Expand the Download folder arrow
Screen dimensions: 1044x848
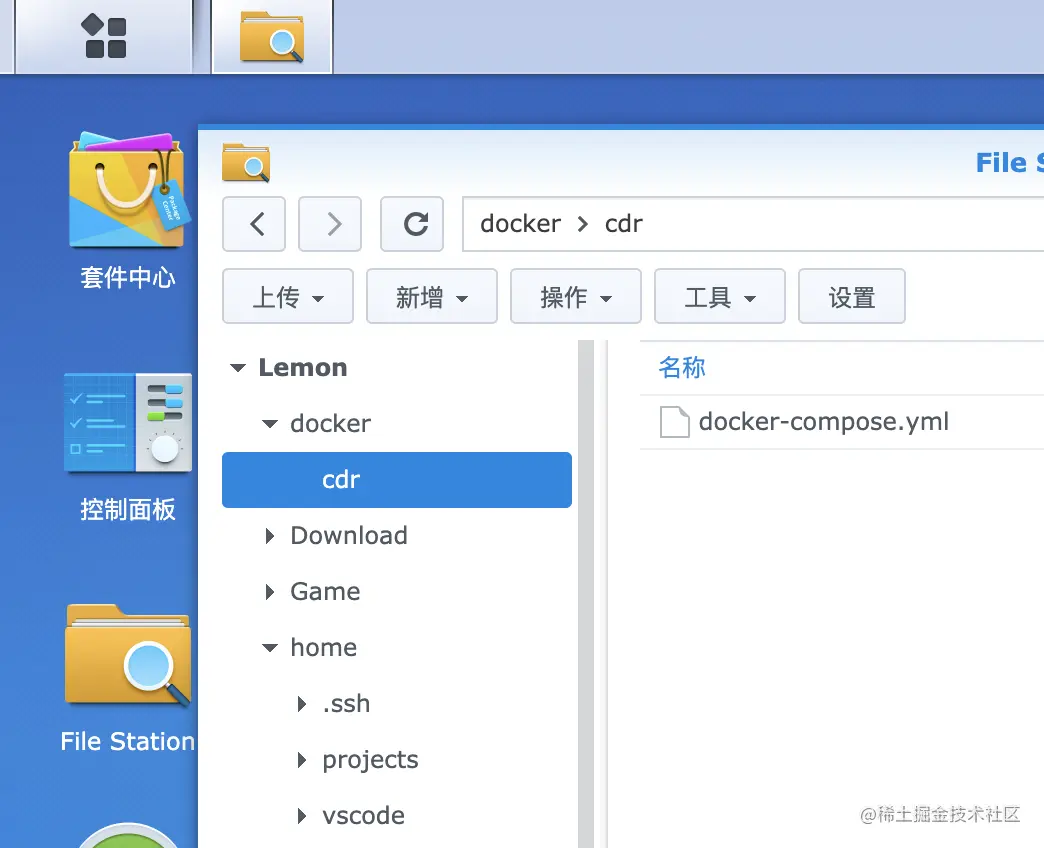pos(270,536)
